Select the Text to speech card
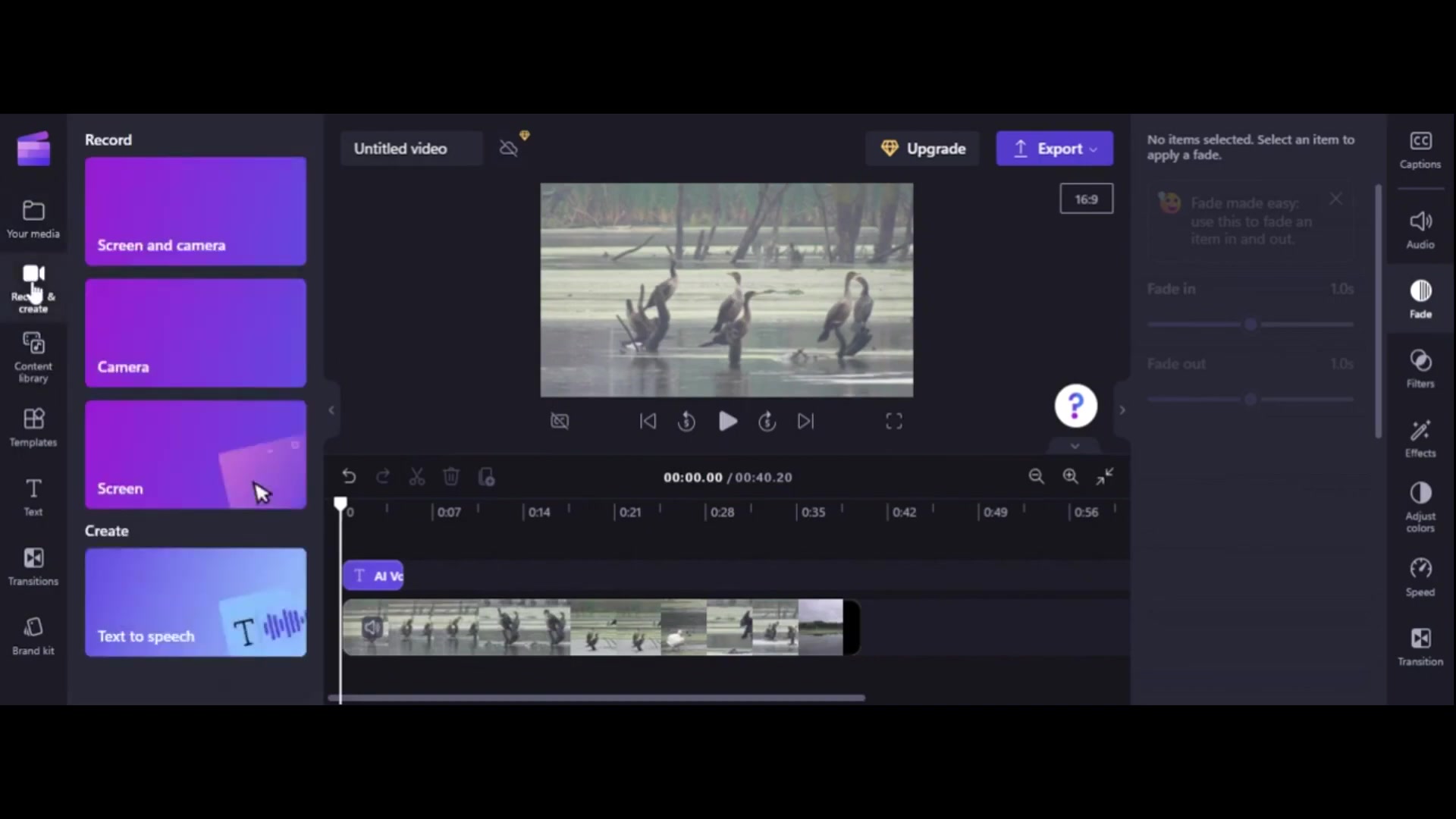Image resolution: width=1456 pixels, height=819 pixels. tap(196, 602)
